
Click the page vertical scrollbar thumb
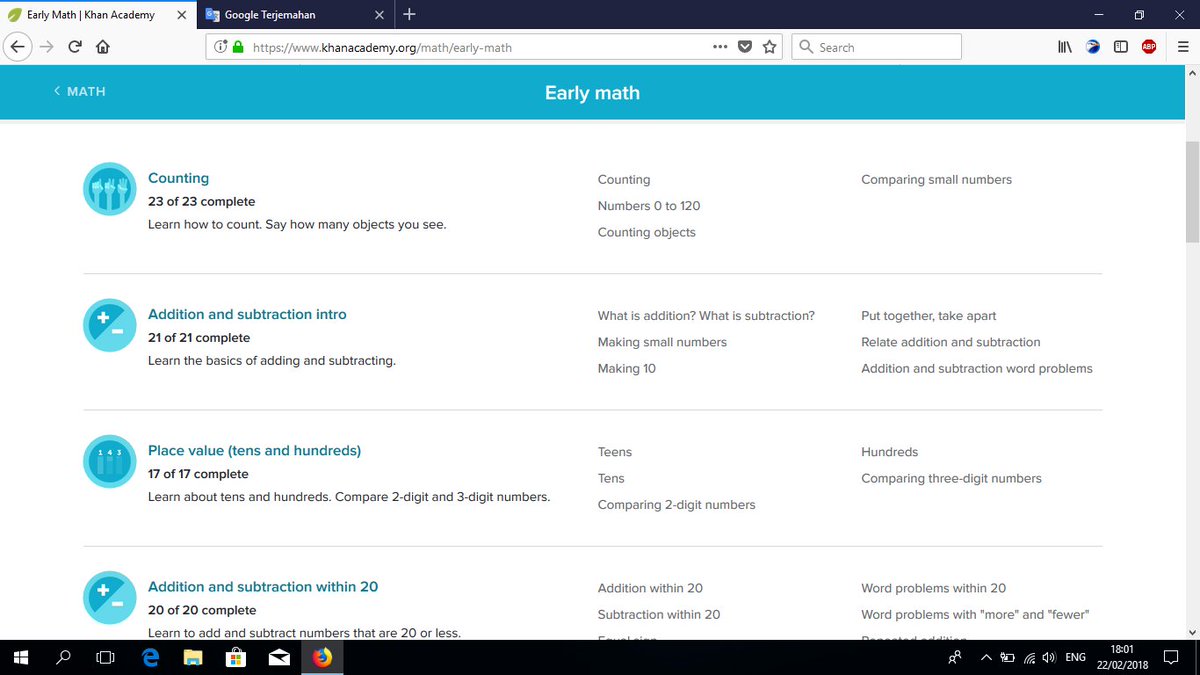pyautogui.click(x=1191, y=192)
